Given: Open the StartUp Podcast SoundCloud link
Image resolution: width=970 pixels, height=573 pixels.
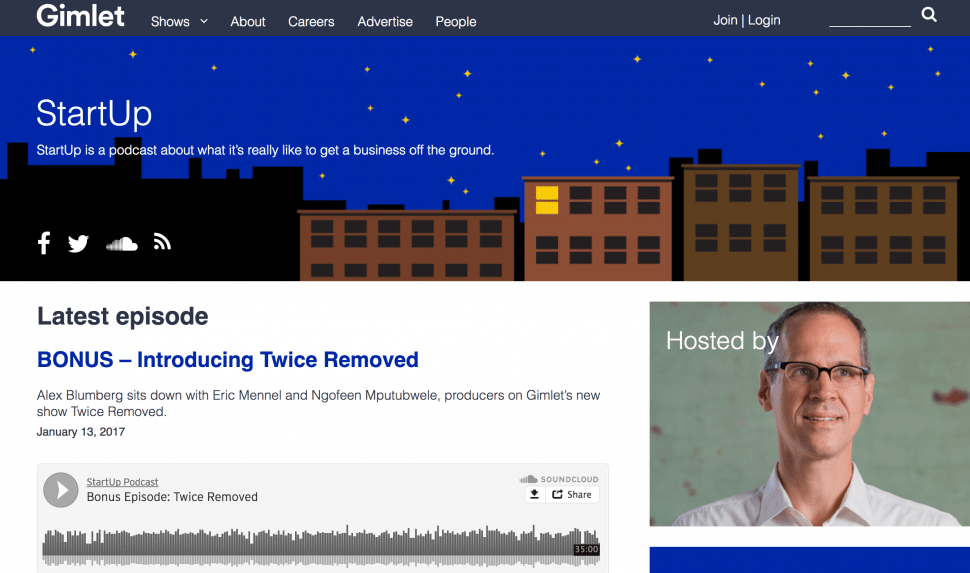Looking at the screenshot, I should [122, 482].
